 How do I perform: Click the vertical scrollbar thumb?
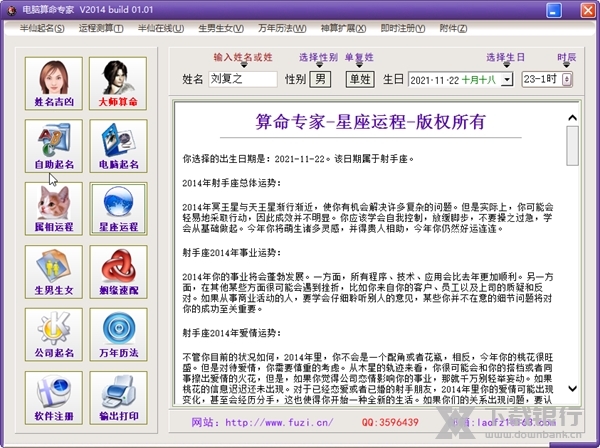[x=572, y=146]
